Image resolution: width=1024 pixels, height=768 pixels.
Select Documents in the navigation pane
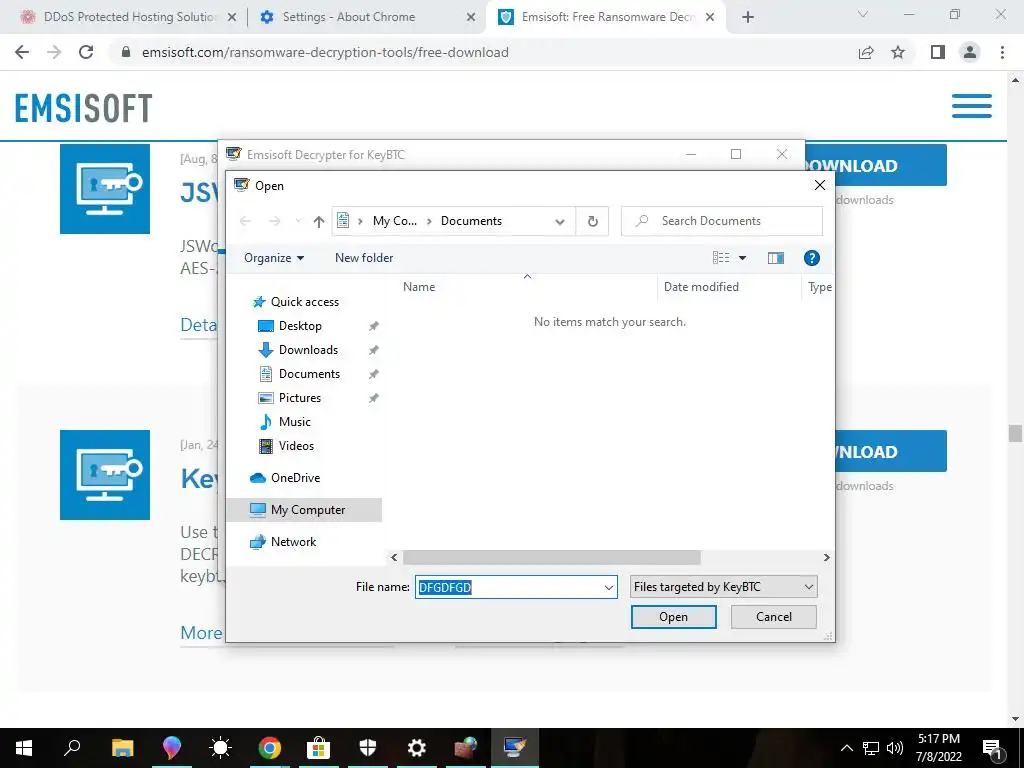[309, 374]
